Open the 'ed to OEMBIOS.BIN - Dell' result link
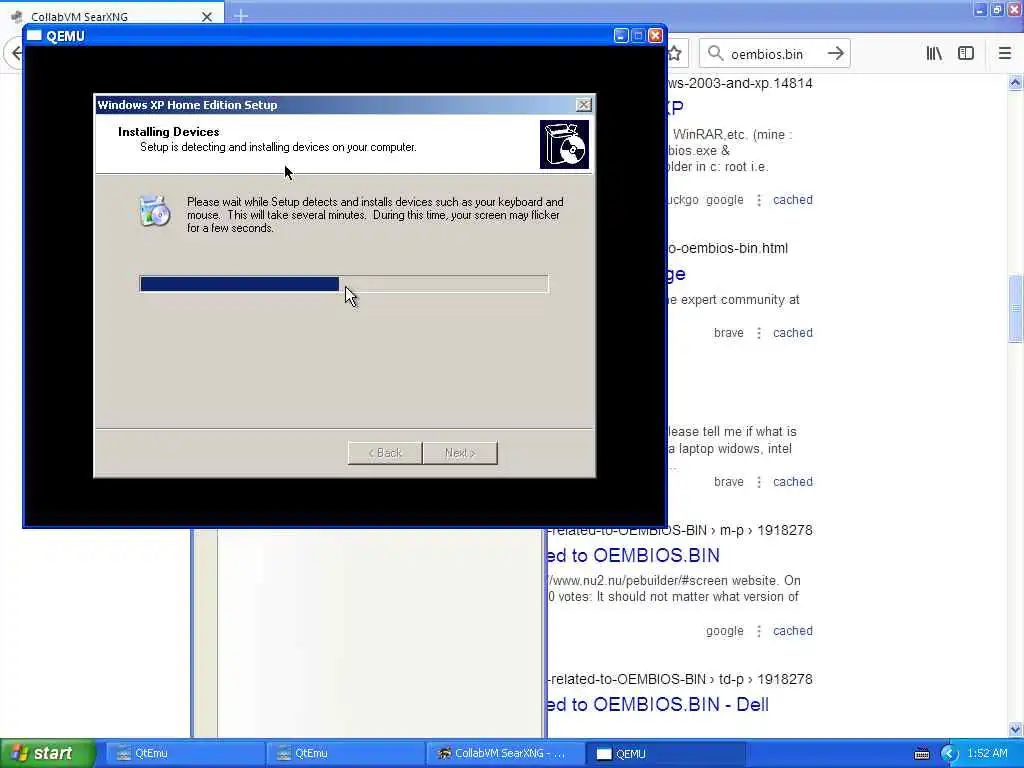 pos(658,705)
